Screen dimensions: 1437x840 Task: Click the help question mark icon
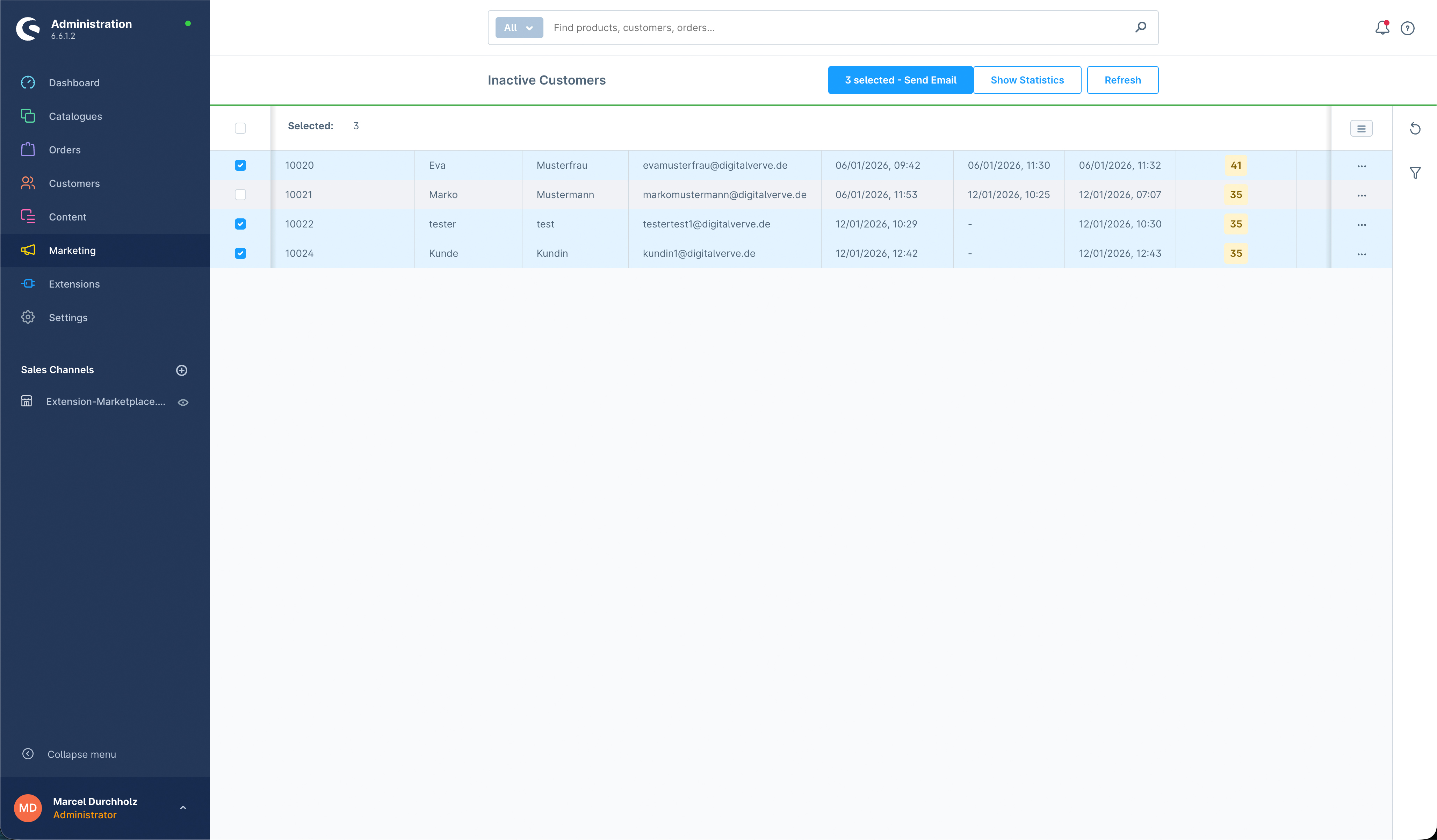click(x=1407, y=28)
